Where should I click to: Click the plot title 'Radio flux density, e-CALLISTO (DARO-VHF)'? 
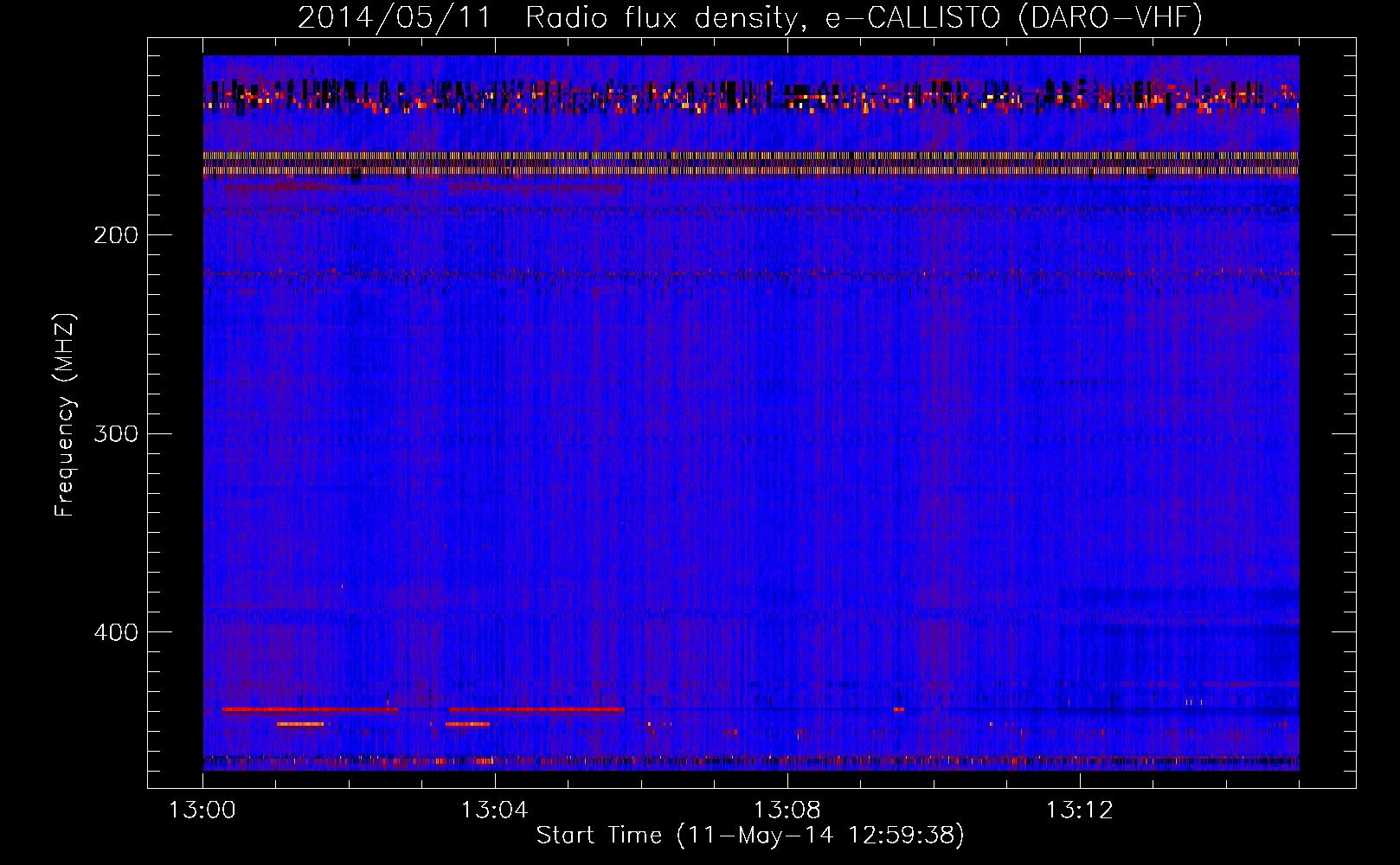pyautogui.click(x=864, y=17)
